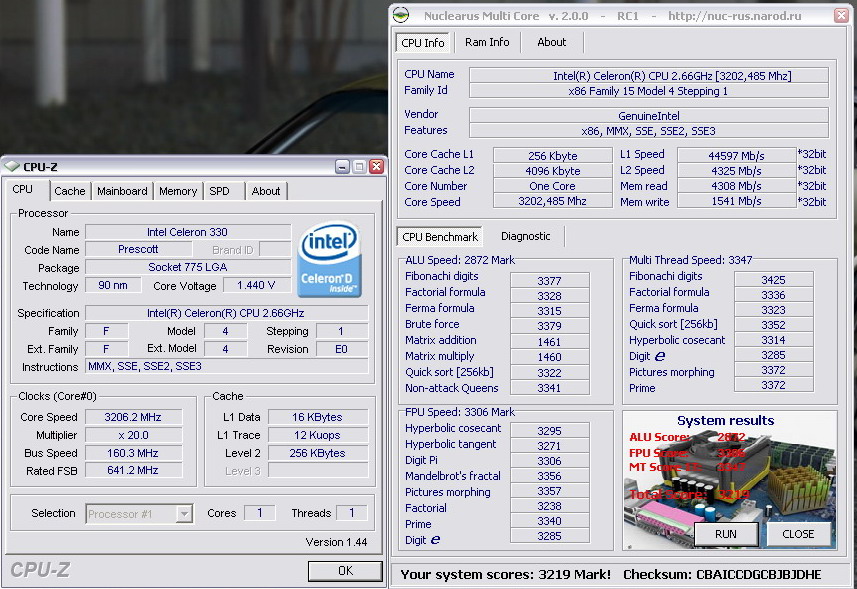
Task: Click the Mem write 1541 Mb/s value
Action: pyautogui.click(x=736, y=201)
